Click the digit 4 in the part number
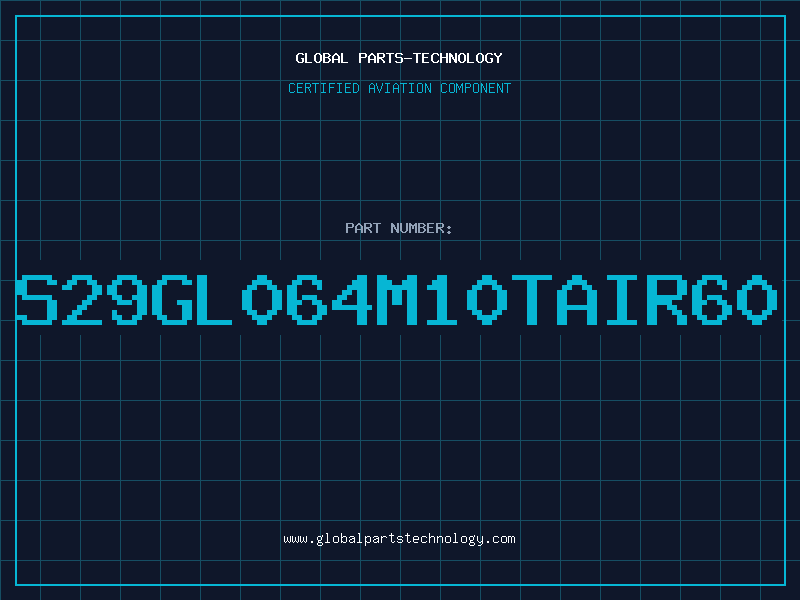Image resolution: width=800 pixels, height=600 pixels. tap(352, 299)
